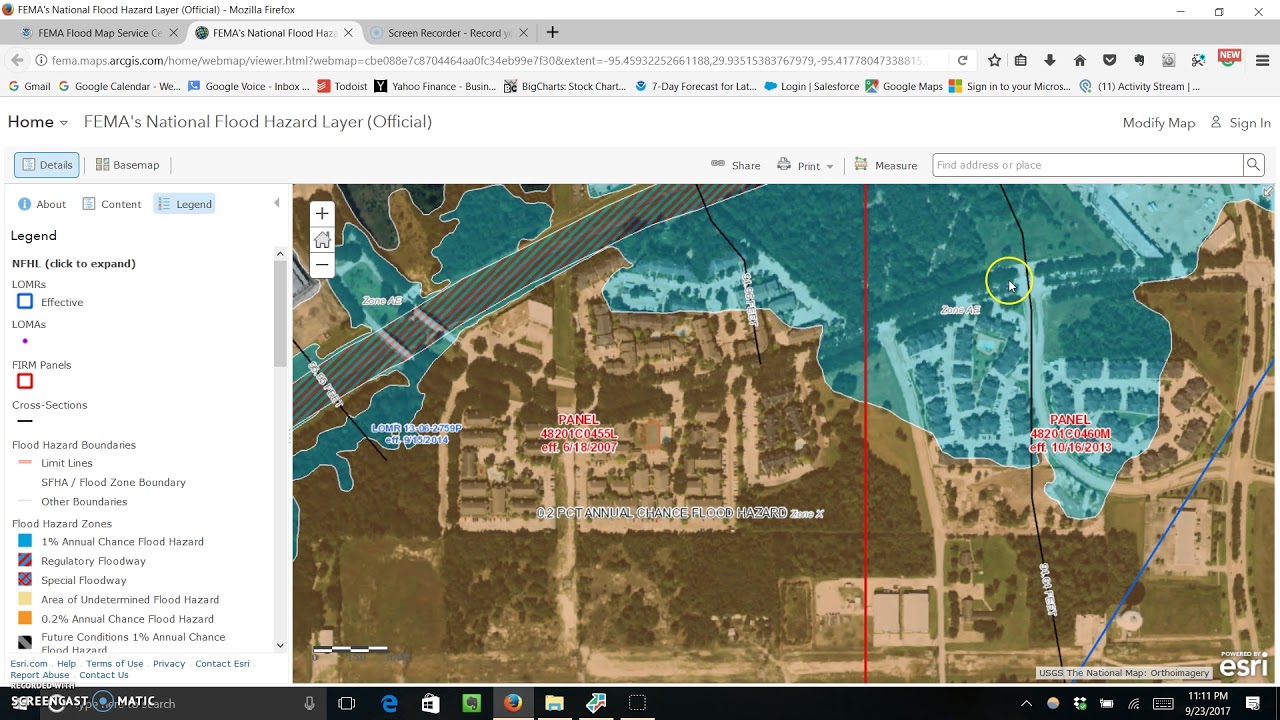Zoom out on the map
The height and width of the screenshot is (720, 1280).
point(322,265)
